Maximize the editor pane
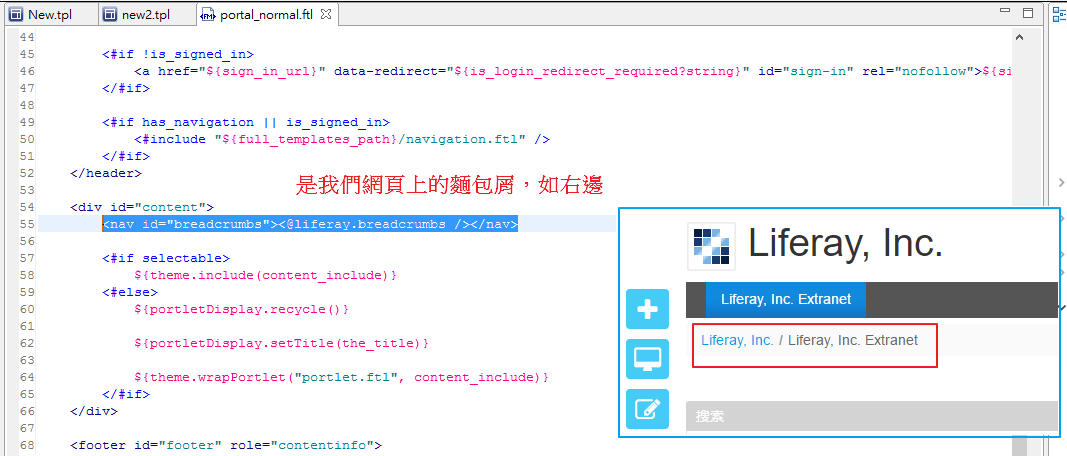Screen dimensions: 1067x456 tap(1028, 12)
